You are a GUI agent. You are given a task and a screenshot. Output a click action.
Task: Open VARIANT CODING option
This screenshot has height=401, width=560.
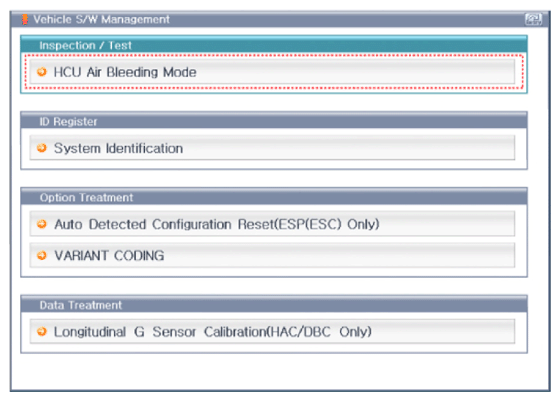pos(272,255)
